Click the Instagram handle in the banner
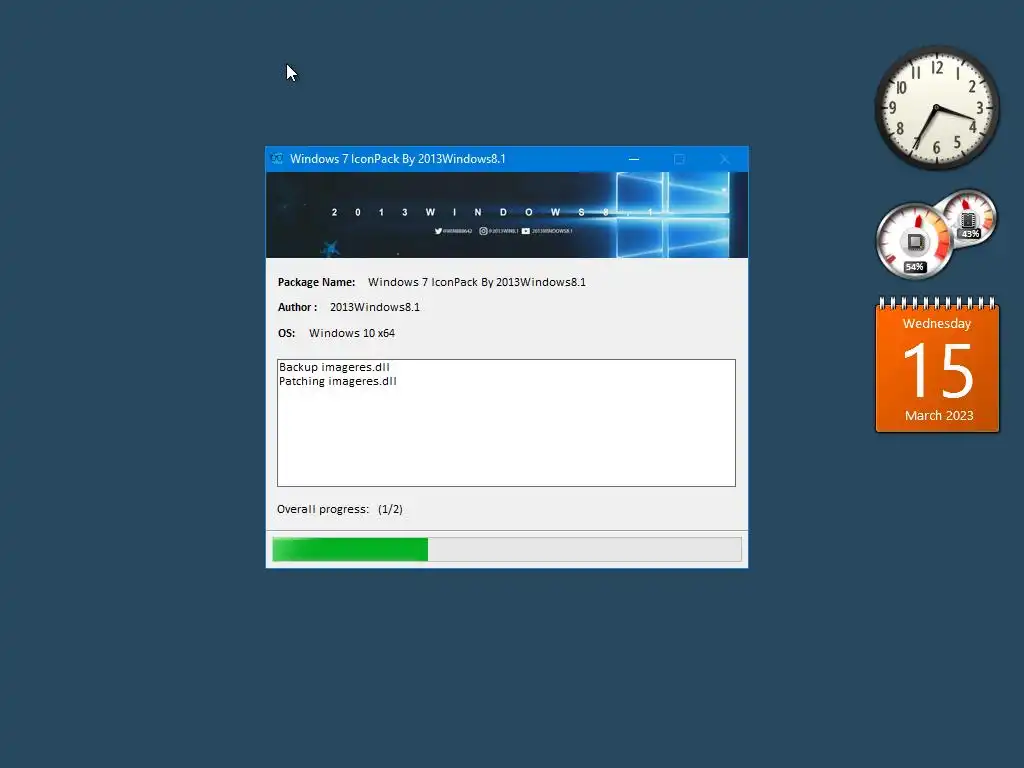The image size is (1024, 768). click(499, 231)
